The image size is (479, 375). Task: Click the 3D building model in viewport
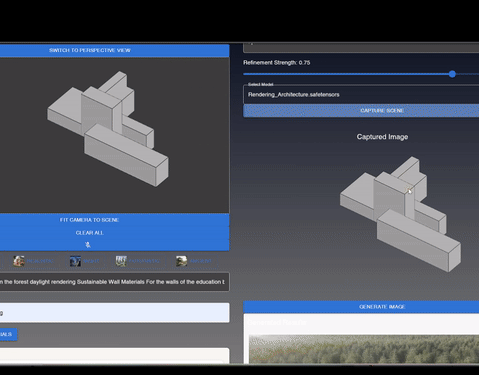[108, 129]
